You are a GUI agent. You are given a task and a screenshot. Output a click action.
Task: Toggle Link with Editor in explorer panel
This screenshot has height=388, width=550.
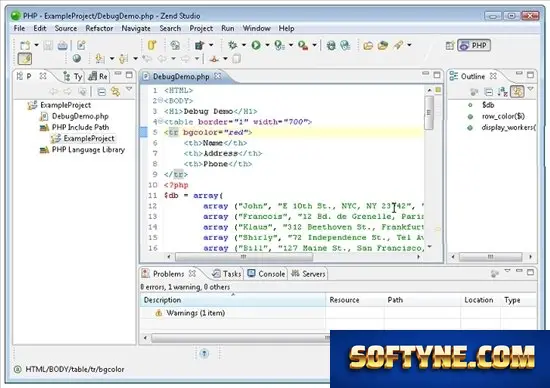pyautogui.click(x=115, y=92)
